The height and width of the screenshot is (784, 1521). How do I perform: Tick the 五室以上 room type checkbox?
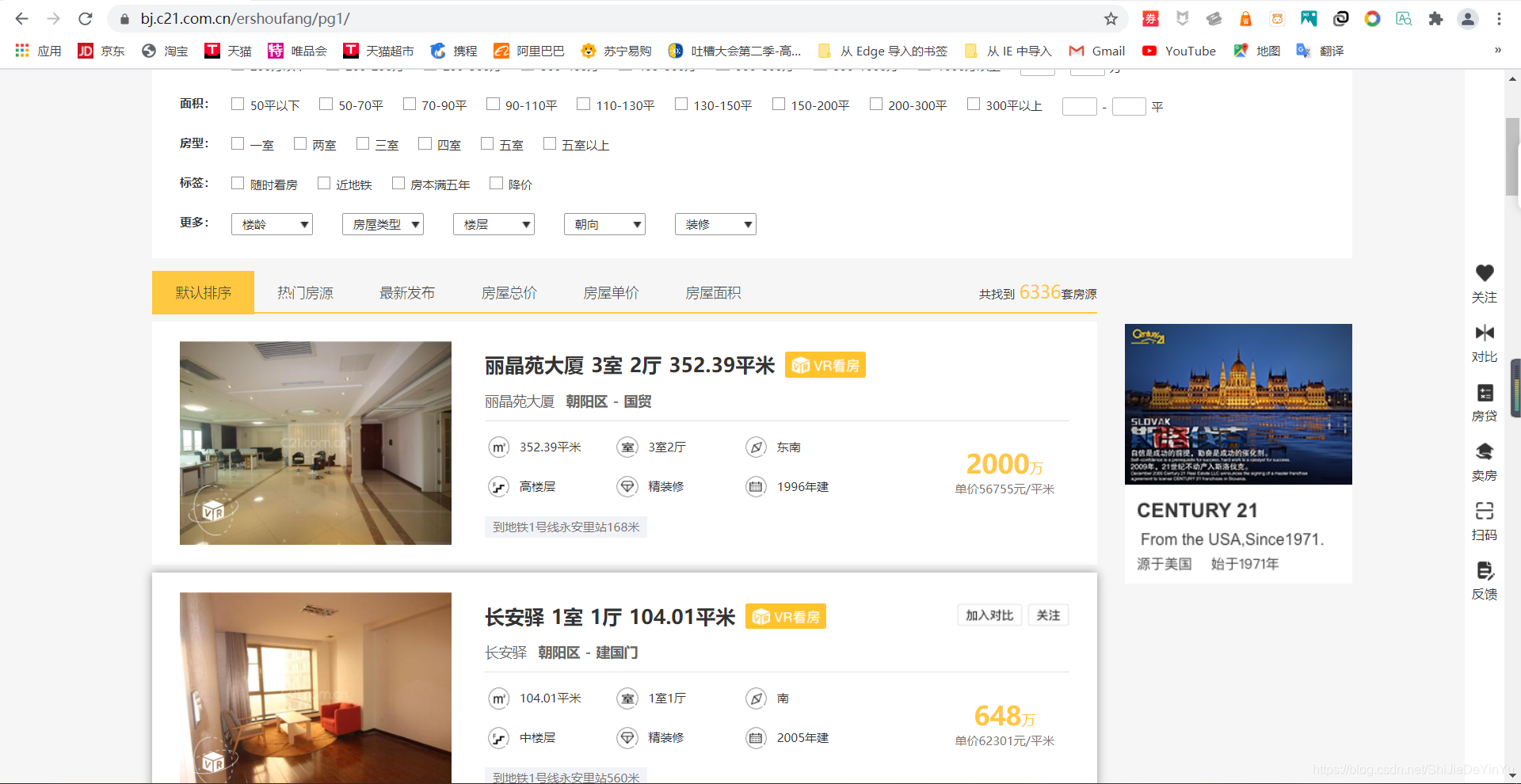[550, 143]
